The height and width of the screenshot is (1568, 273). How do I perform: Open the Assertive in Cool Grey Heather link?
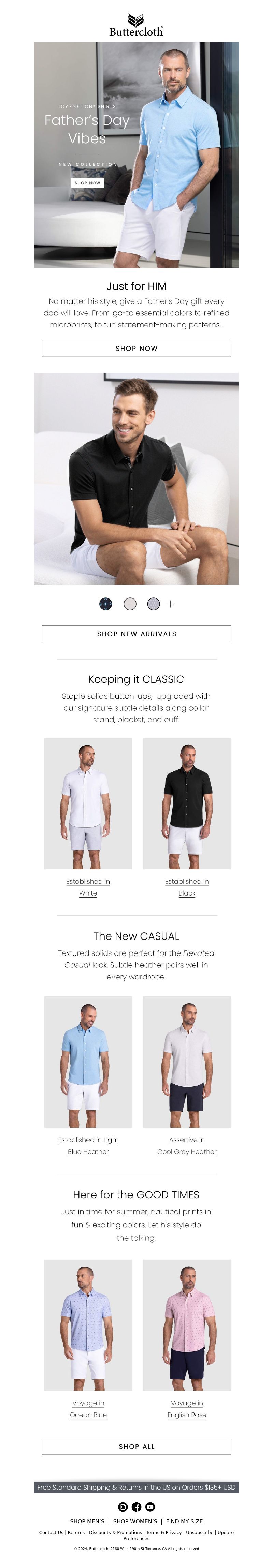(187, 1145)
